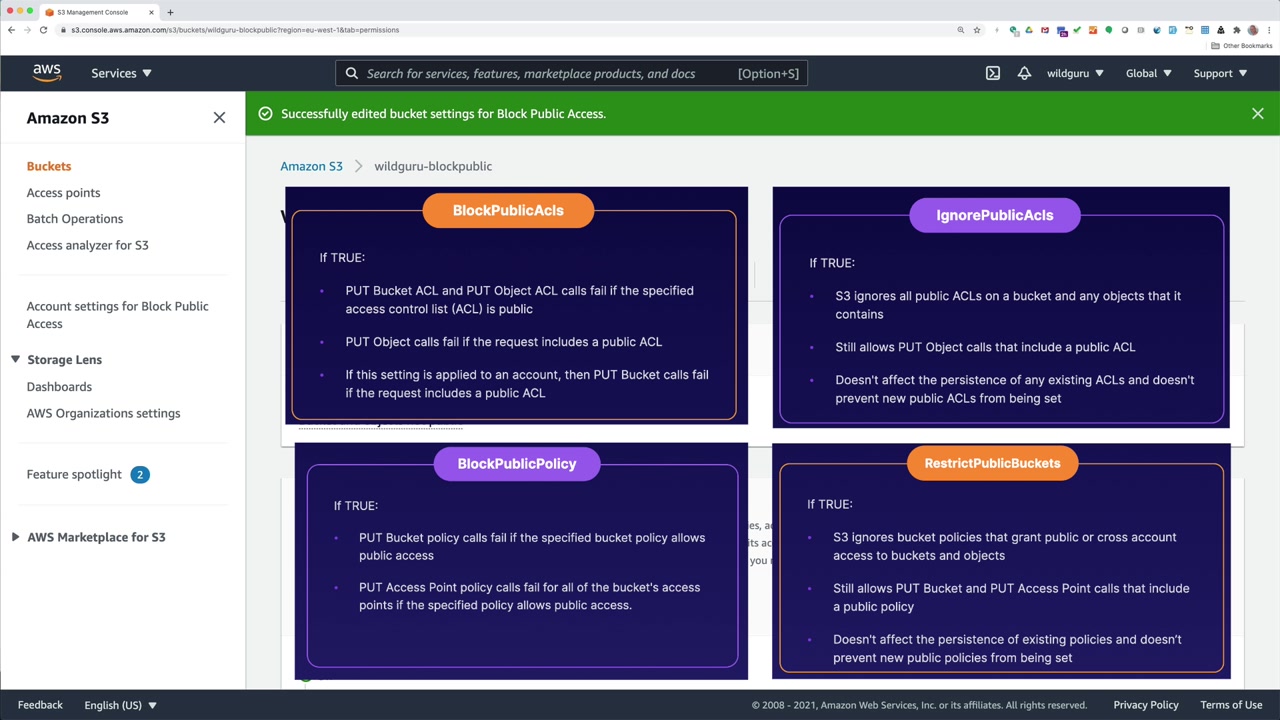Click the zoom magnifier icon in the address bar
Viewport: 1280px width, 720px height.
(x=961, y=30)
